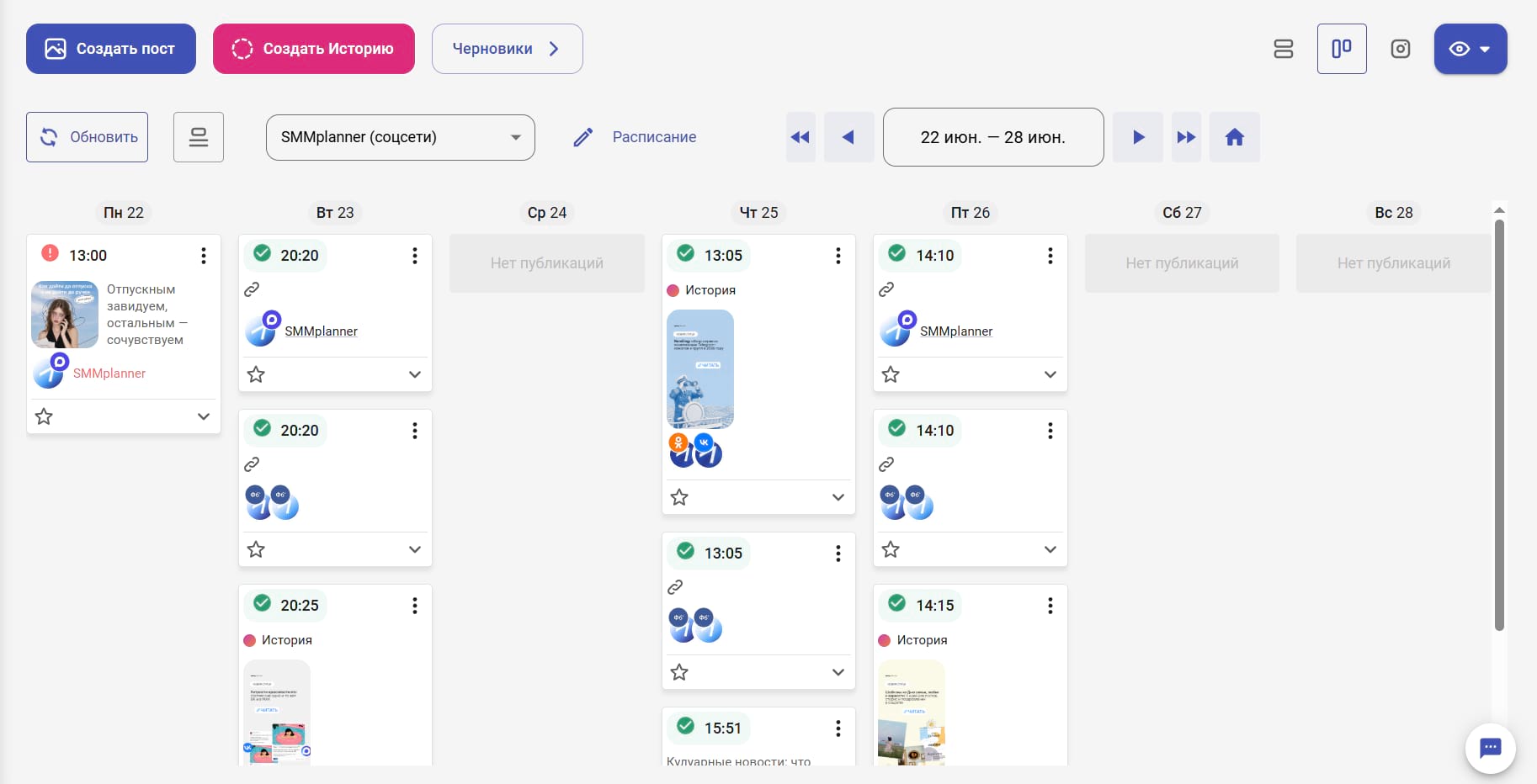Click the calendar vertical scrollbar

pyautogui.click(x=1499, y=425)
